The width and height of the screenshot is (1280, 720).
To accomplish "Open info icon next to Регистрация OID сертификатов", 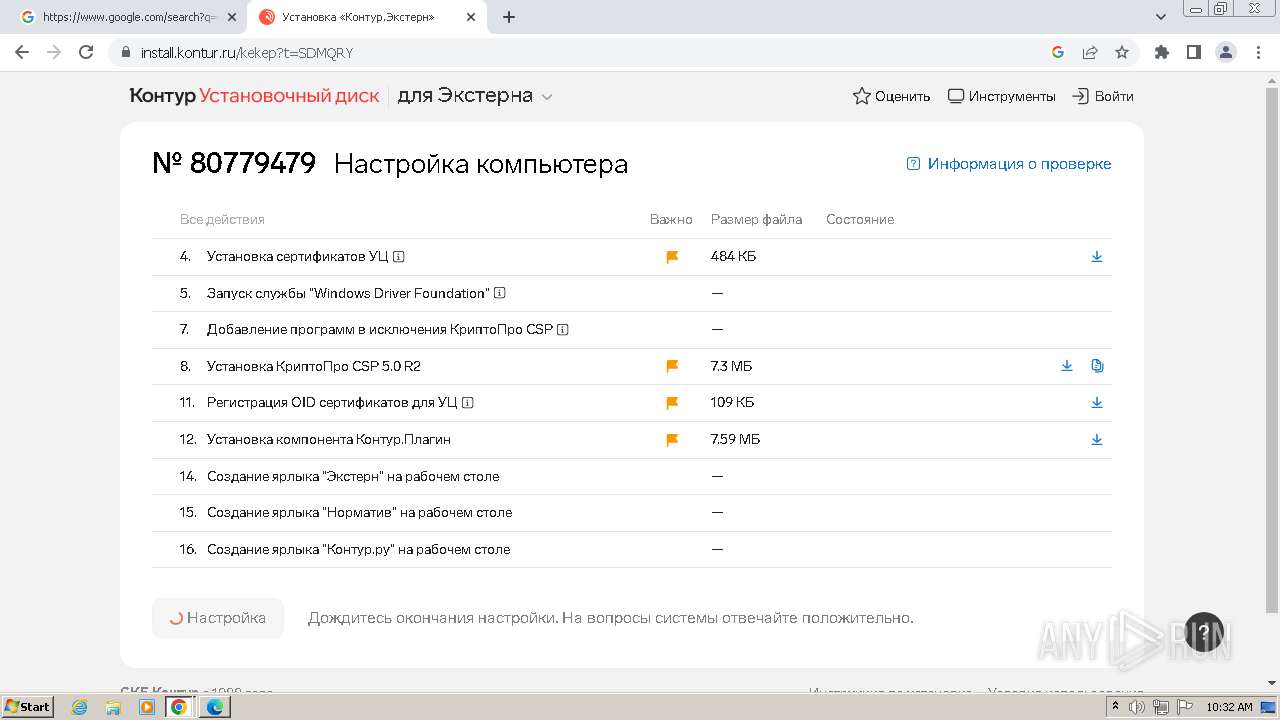I will coord(468,403).
